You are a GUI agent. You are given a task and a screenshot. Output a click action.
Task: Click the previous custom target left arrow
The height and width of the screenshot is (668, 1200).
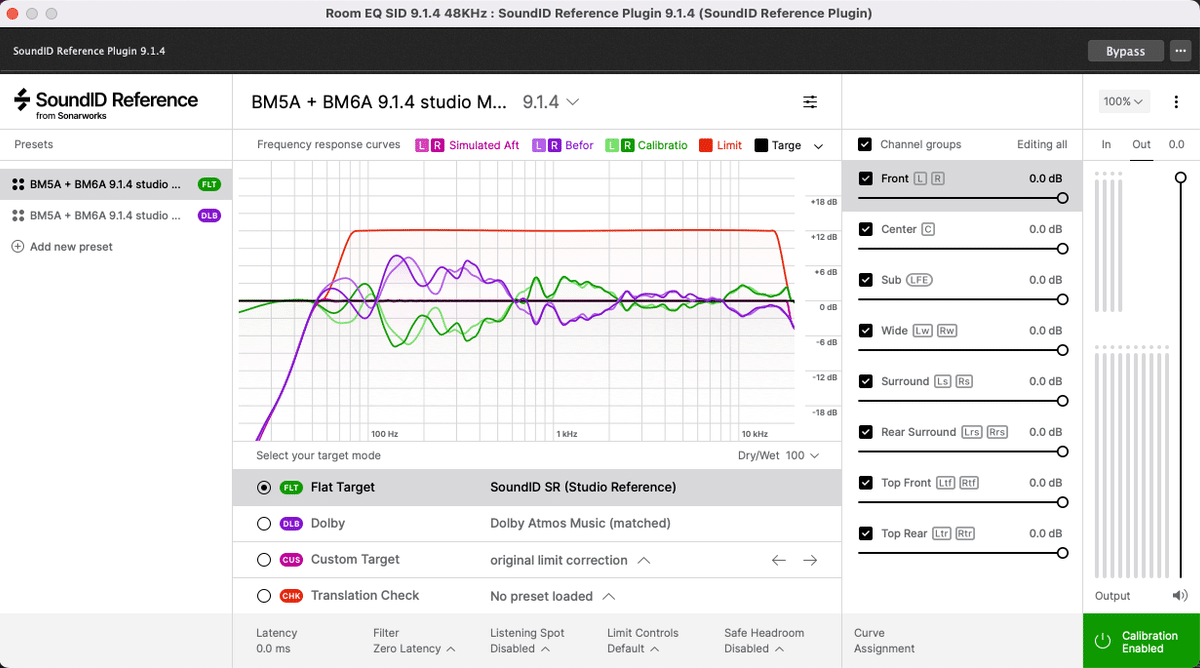point(779,560)
